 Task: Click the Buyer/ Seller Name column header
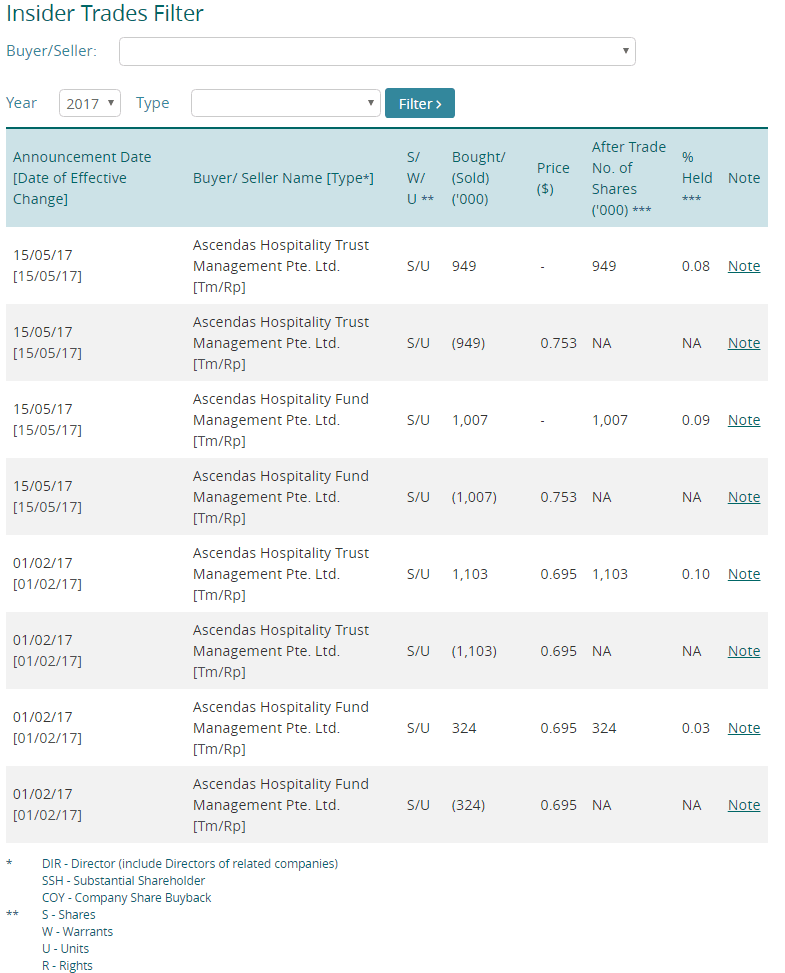tap(283, 178)
